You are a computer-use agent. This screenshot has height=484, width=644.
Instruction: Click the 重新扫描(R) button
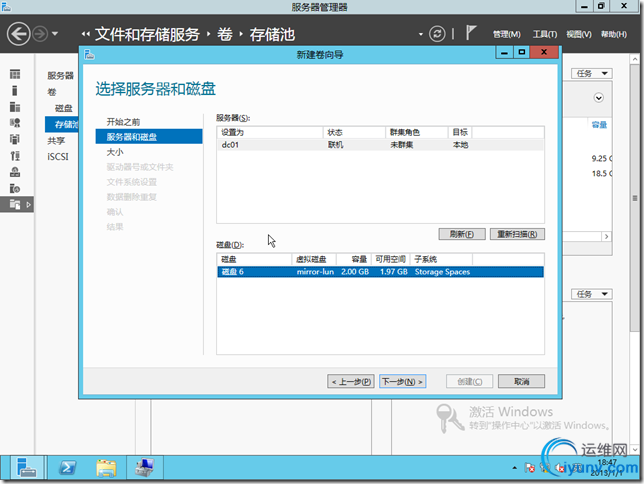[517, 234]
